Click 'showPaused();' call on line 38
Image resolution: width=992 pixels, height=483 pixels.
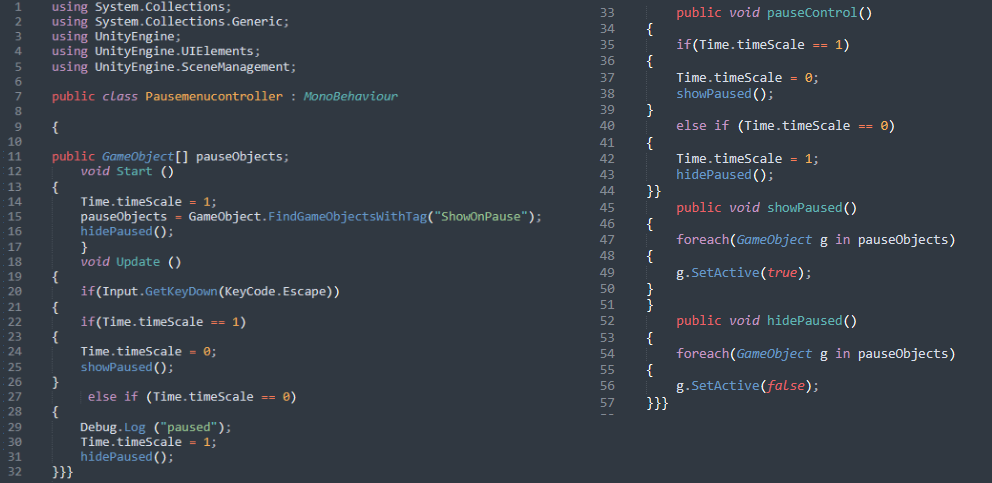click(x=725, y=94)
